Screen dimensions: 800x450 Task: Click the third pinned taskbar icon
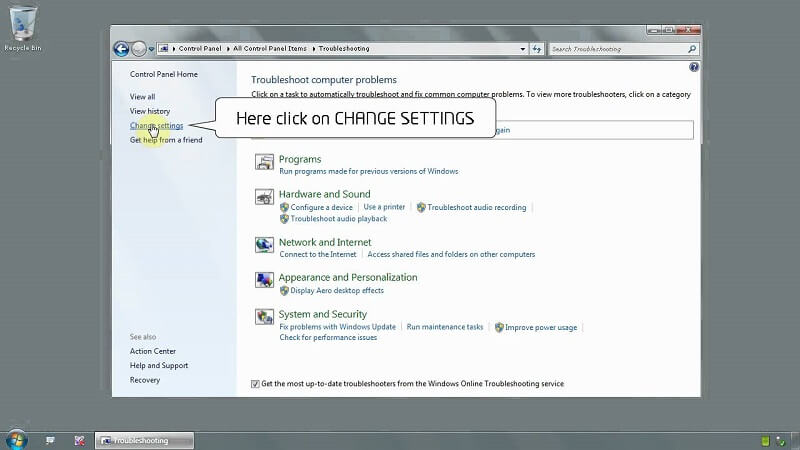point(80,440)
